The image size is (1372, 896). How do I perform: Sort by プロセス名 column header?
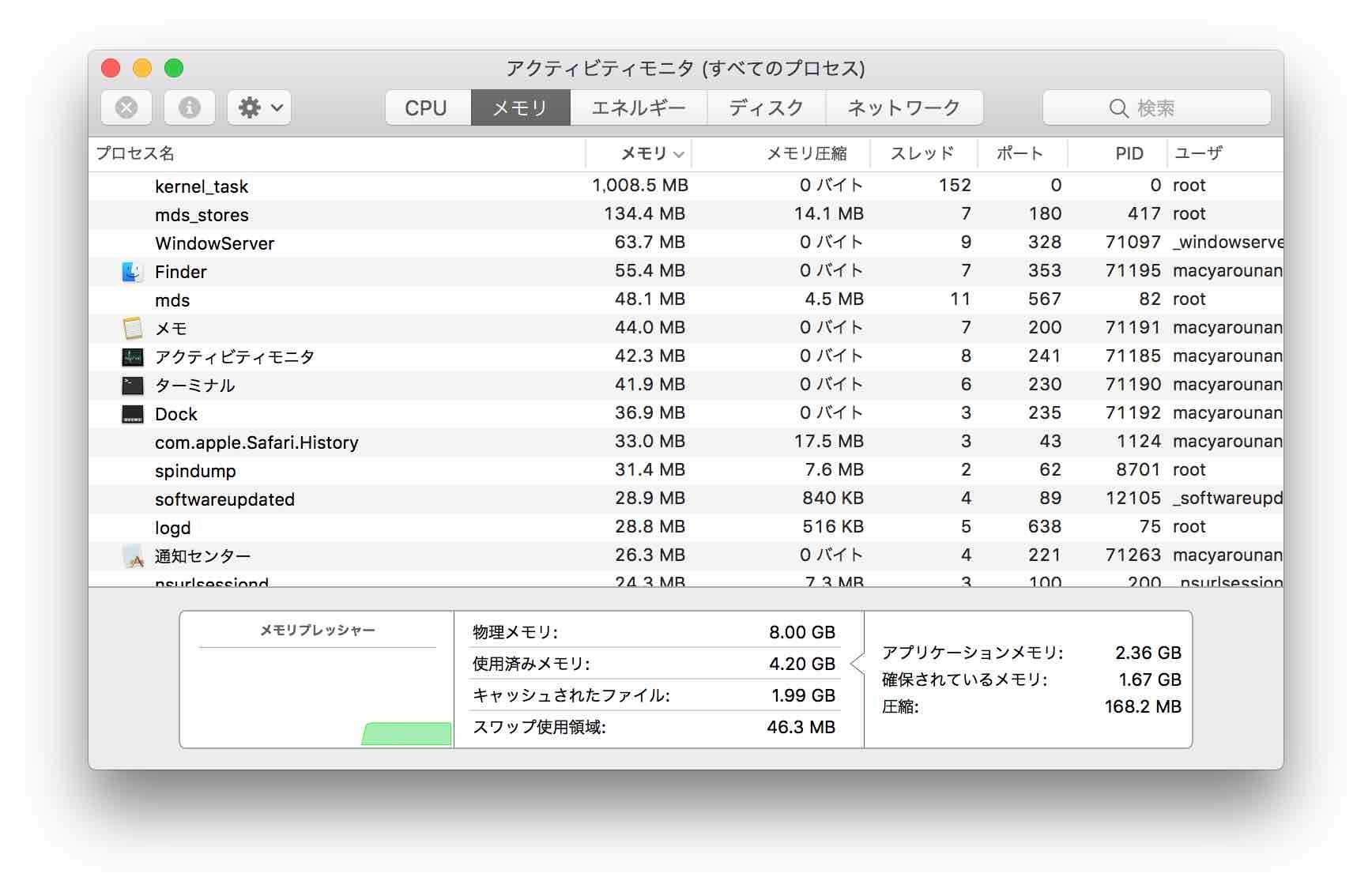(x=337, y=153)
